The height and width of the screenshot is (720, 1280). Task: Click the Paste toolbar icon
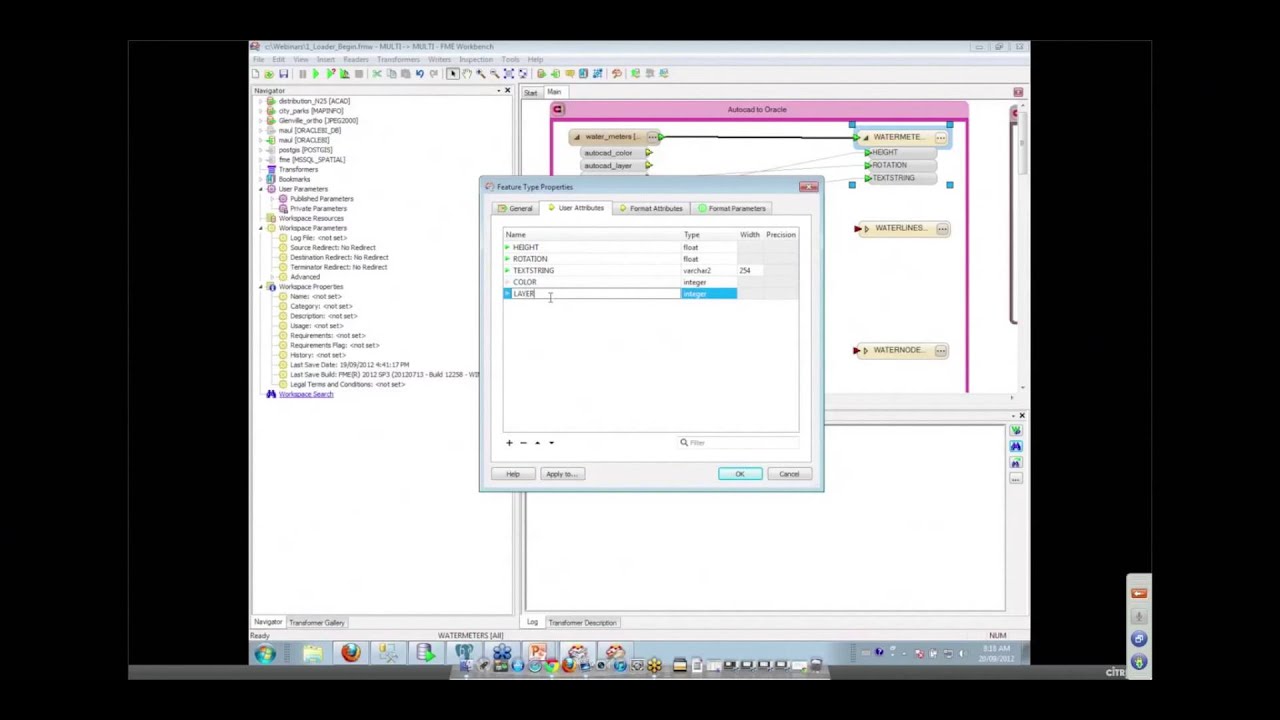(x=406, y=73)
